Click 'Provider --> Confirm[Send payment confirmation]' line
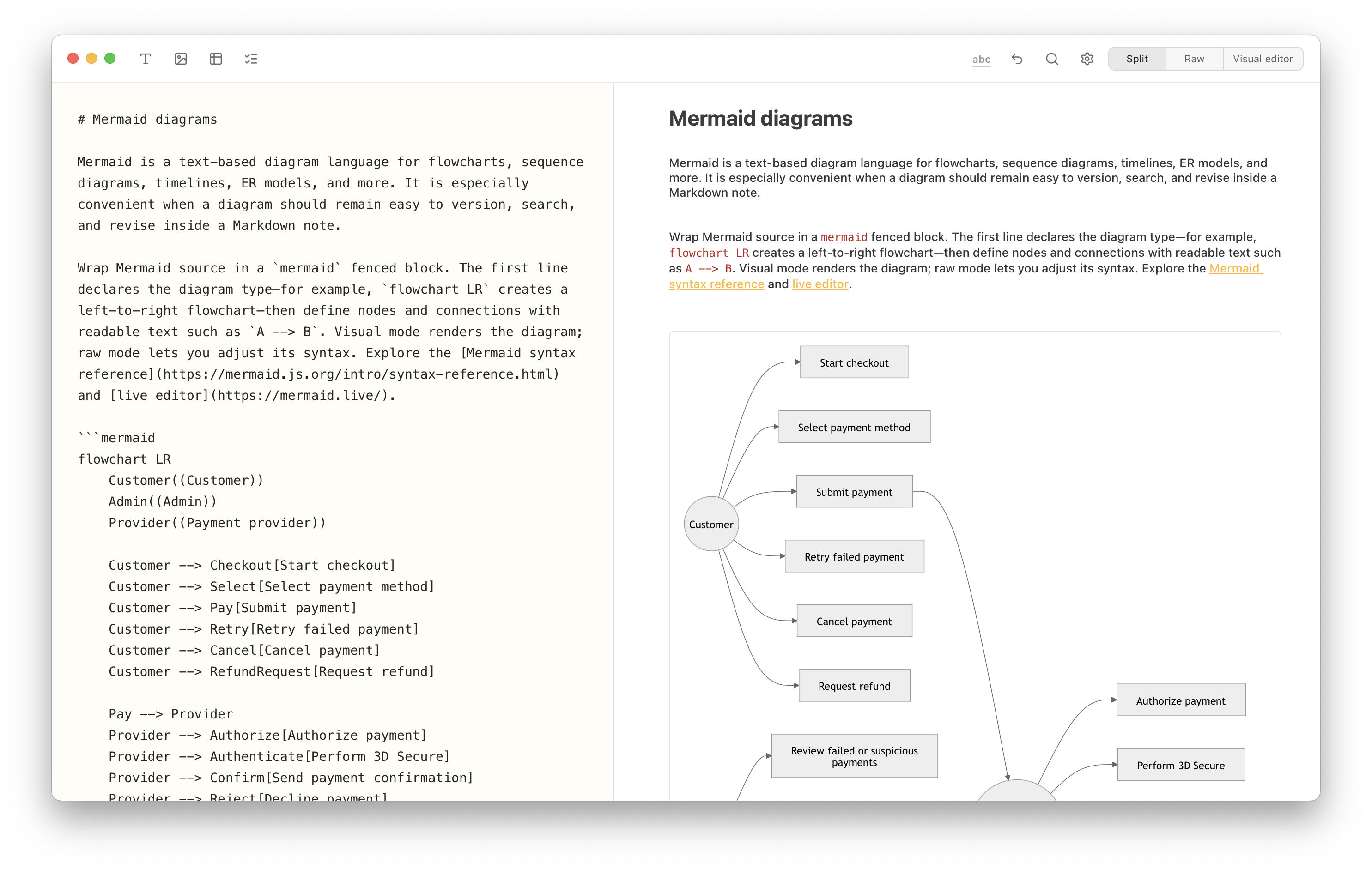This screenshot has height=869, width=1372. pyautogui.click(x=291, y=777)
